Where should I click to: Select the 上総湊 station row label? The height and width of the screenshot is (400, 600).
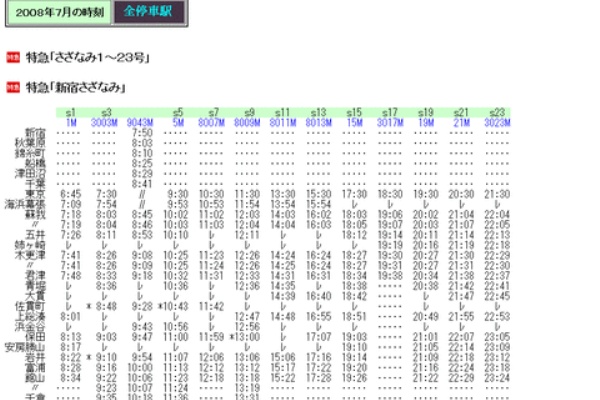(x=30, y=317)
